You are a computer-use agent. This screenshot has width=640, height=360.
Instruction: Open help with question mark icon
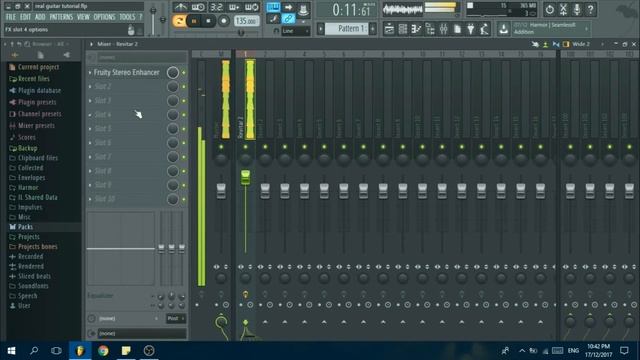pyautogui.click(x=590, y=9)
